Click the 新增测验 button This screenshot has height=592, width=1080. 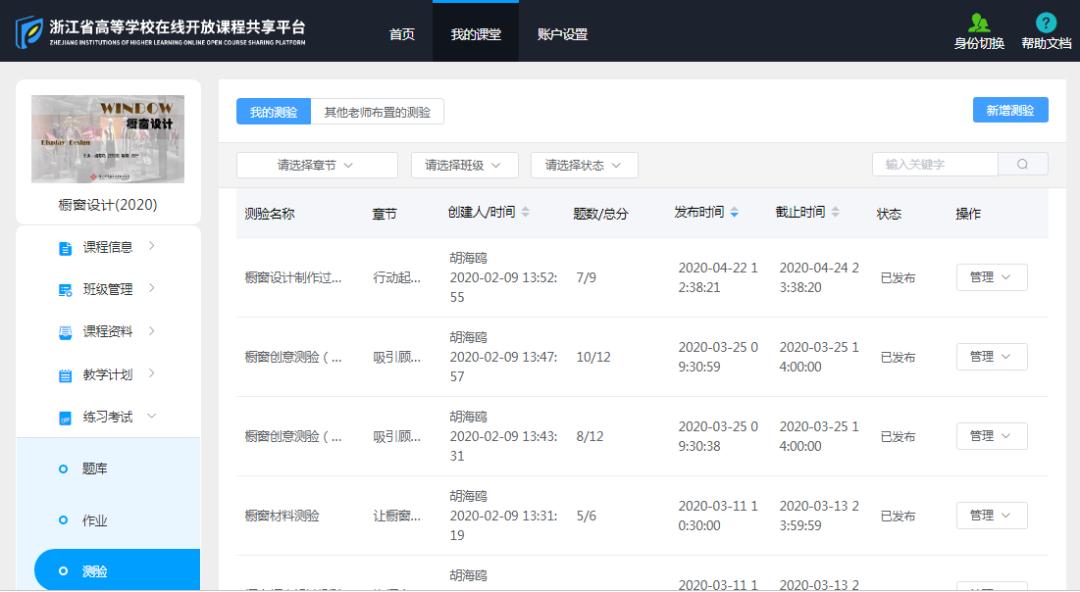(x=1010, y=111)
